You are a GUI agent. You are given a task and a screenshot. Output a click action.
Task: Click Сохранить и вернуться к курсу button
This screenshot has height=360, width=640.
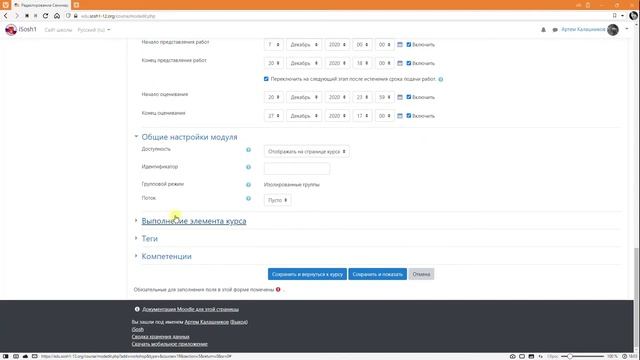tap(307, 274)
